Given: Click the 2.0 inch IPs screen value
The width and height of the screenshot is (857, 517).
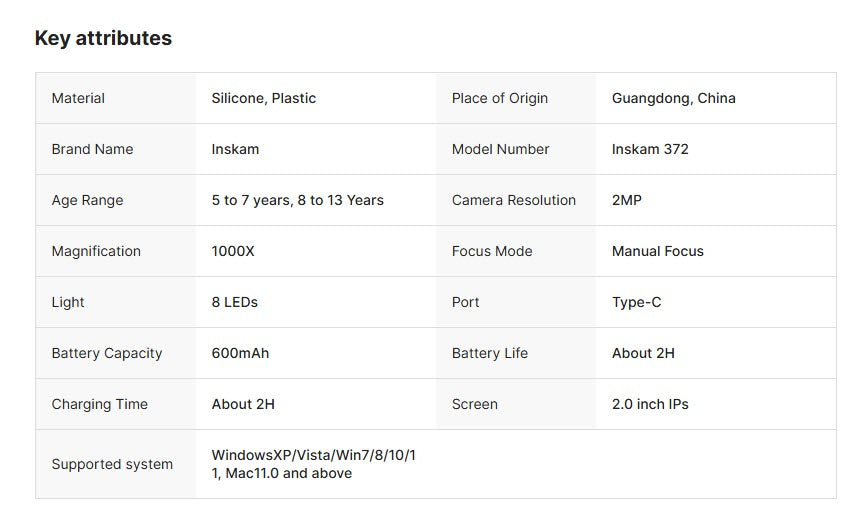Looking at the screenshot, I should [x=650, y=404].
